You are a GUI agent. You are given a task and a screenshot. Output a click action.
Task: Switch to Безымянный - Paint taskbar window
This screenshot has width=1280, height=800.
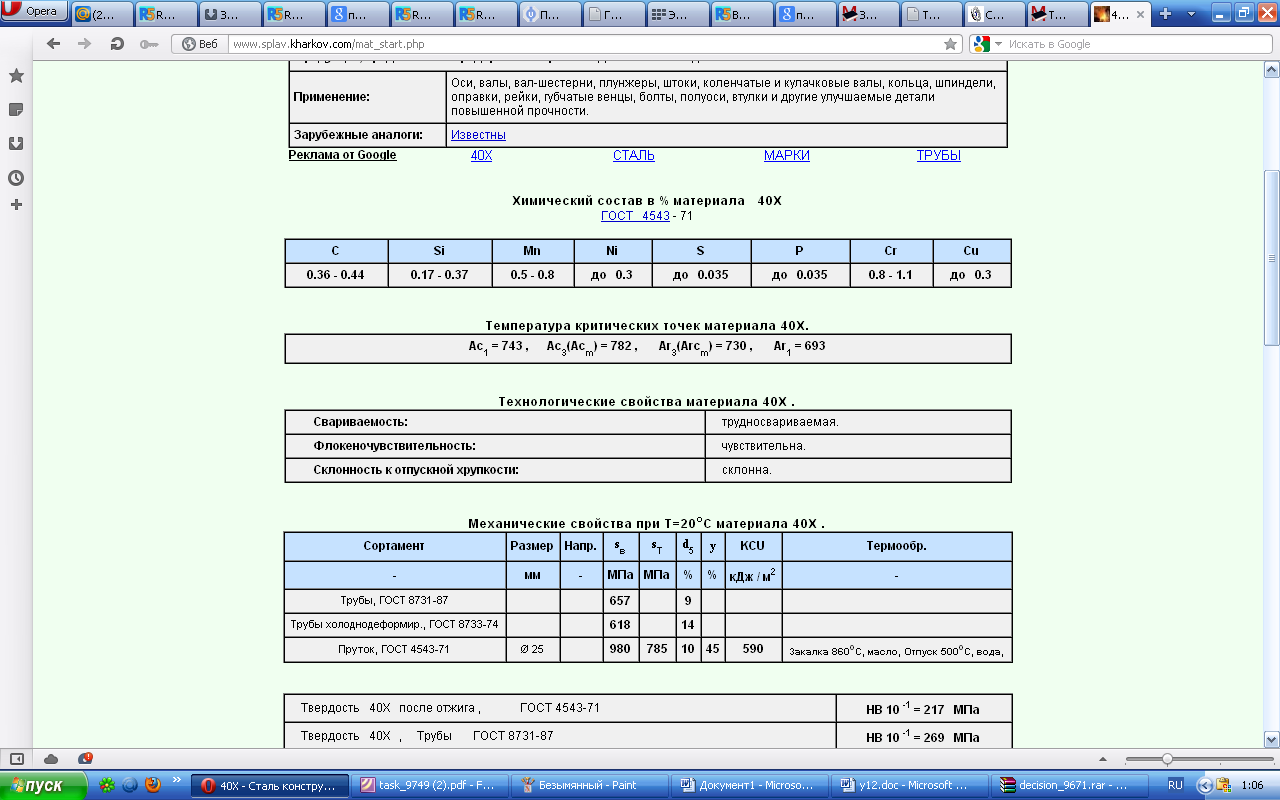589,786
